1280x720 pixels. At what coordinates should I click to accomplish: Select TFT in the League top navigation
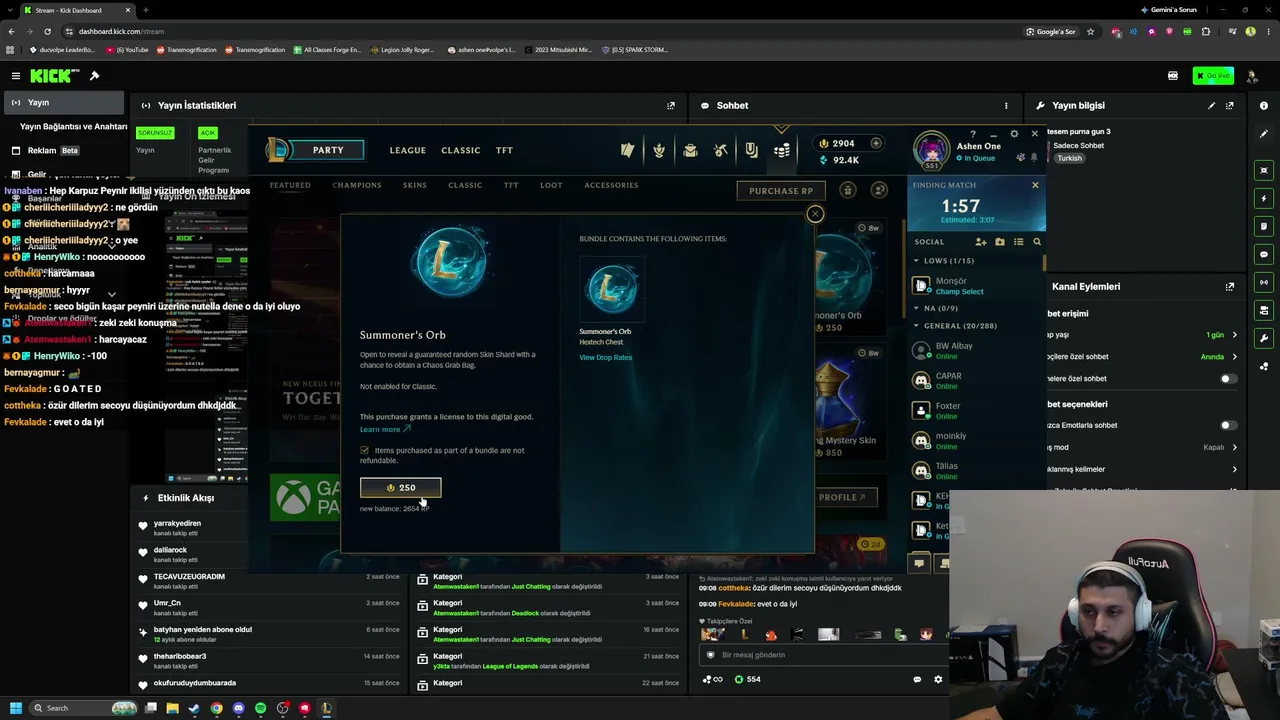tap(504, 150)
